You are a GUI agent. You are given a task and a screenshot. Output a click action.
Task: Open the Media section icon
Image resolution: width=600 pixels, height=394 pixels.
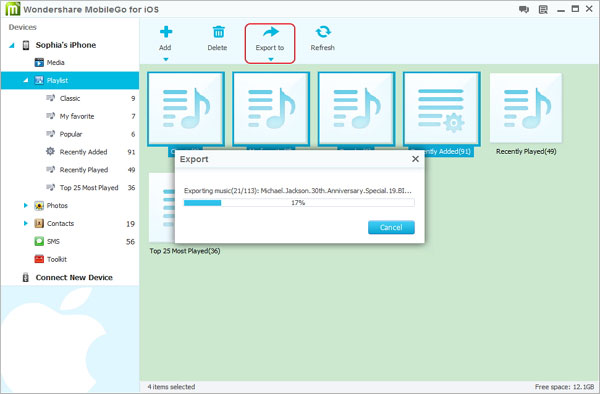pos(39,62)
